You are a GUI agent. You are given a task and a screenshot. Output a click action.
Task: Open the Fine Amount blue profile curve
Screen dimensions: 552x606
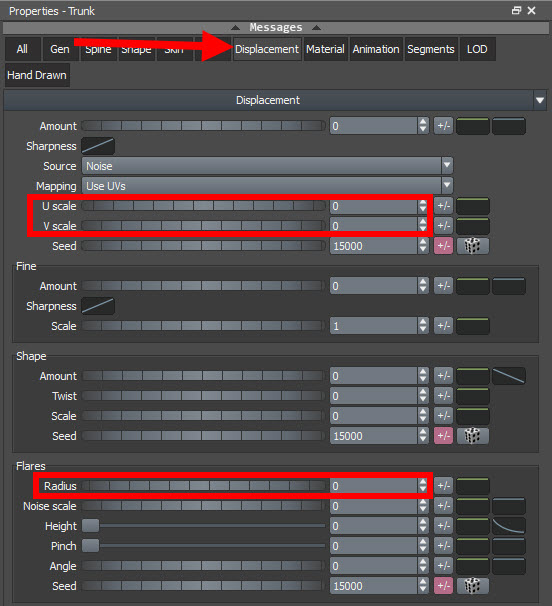click(509, 286)
